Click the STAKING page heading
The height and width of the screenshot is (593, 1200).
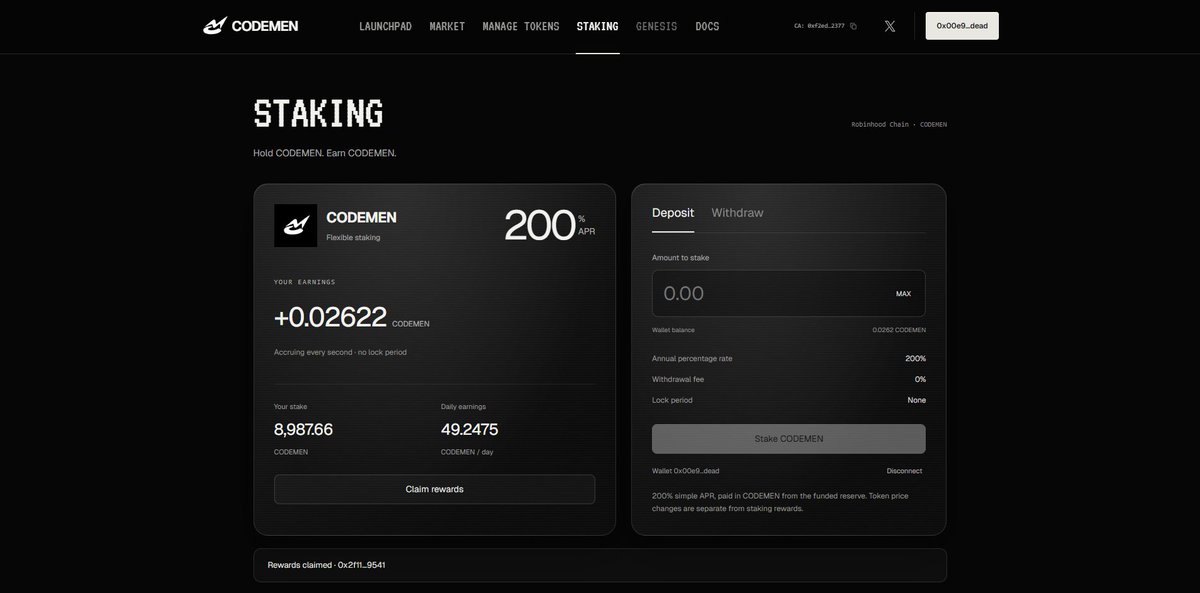tap(318, 113)
